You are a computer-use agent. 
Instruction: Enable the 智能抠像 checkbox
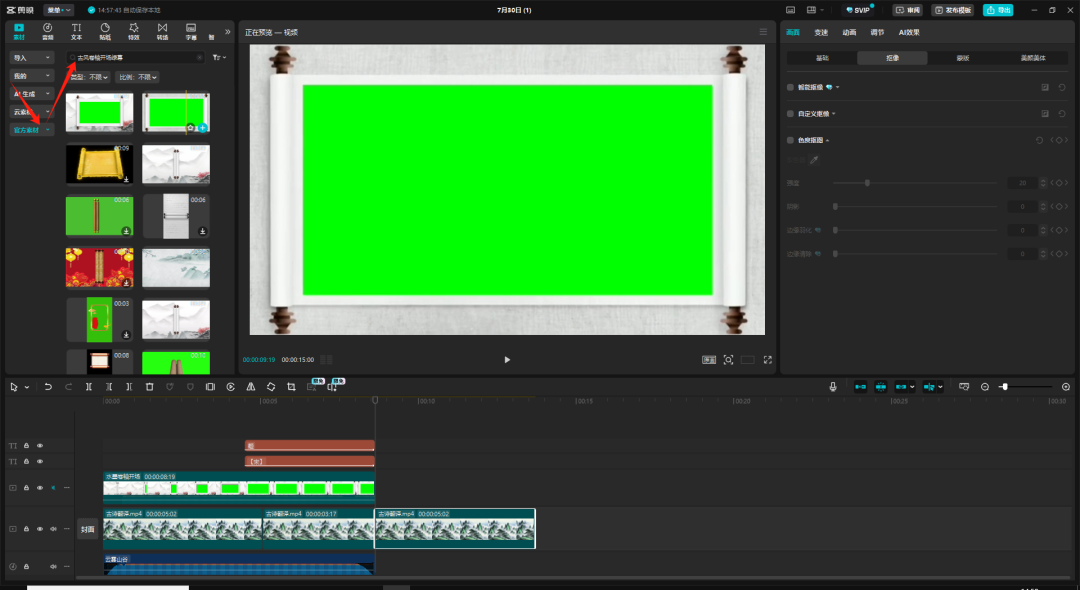[790, 87]
